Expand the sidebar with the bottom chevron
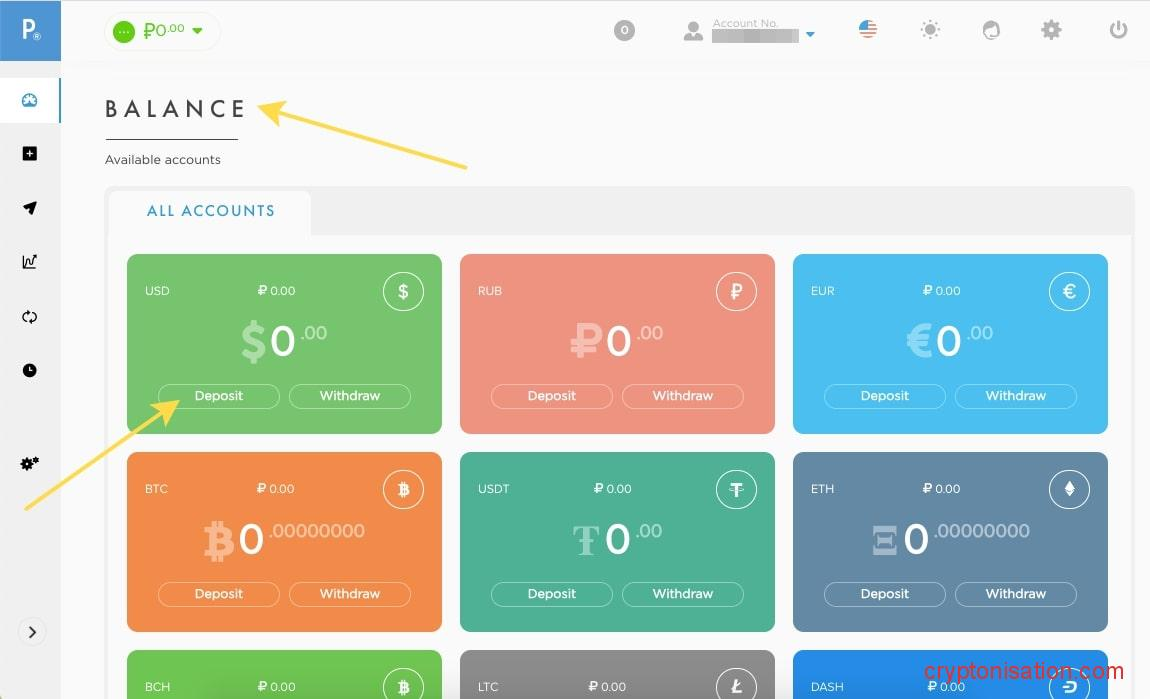The height and width of the screenshot is (699, 1150). coord(32,632)
